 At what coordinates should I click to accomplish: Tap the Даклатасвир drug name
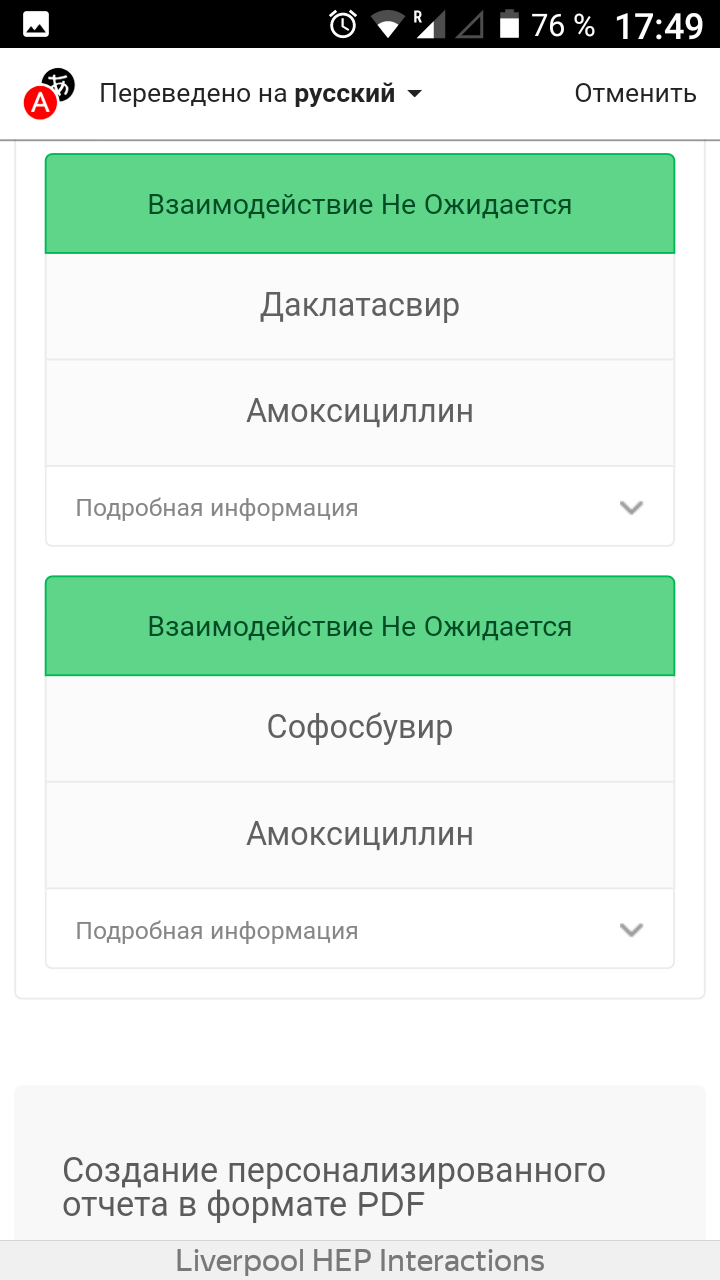click(x=360, y=305)
